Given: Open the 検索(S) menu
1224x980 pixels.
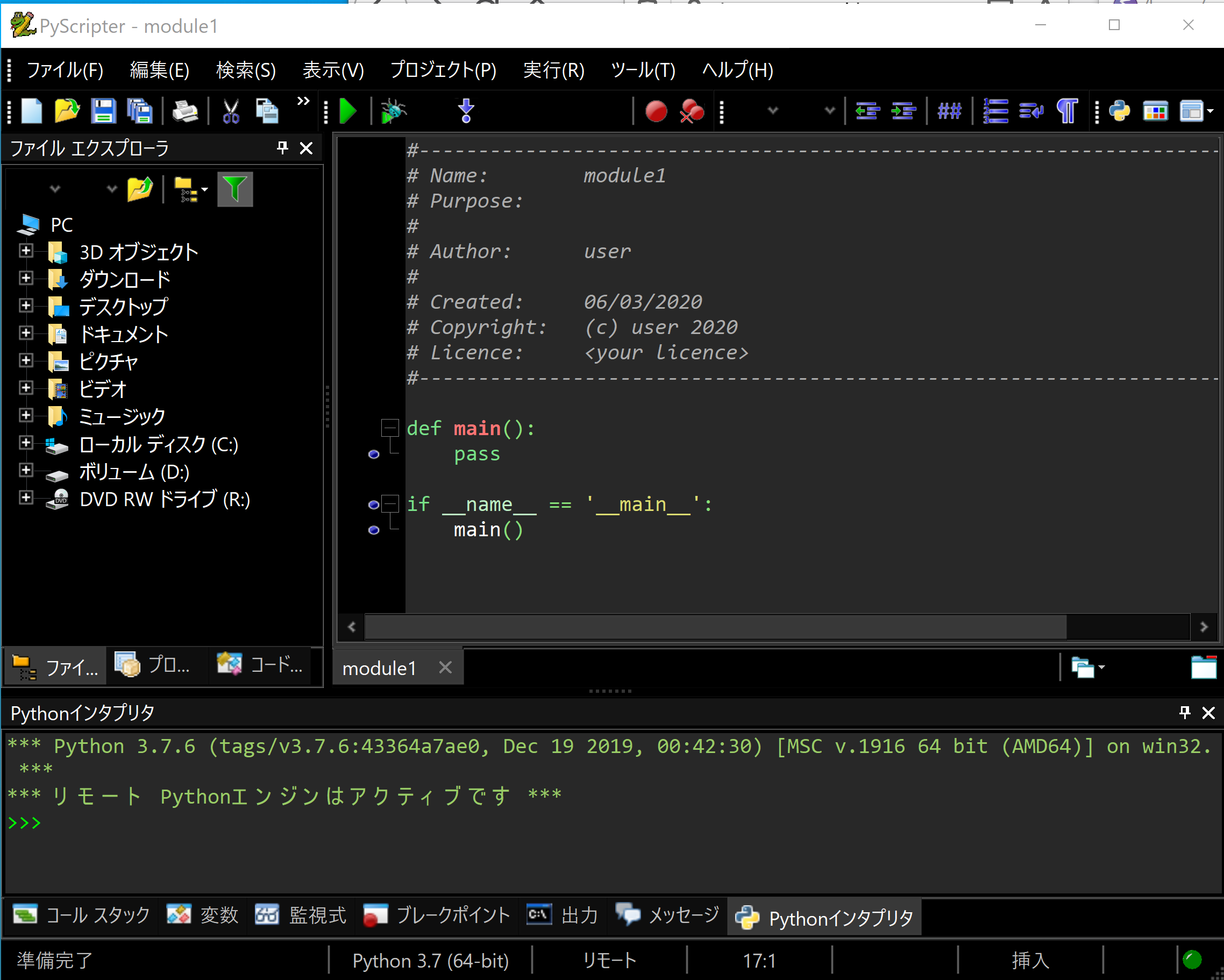Looking at the screenshot, I should [x=246, y=70].
